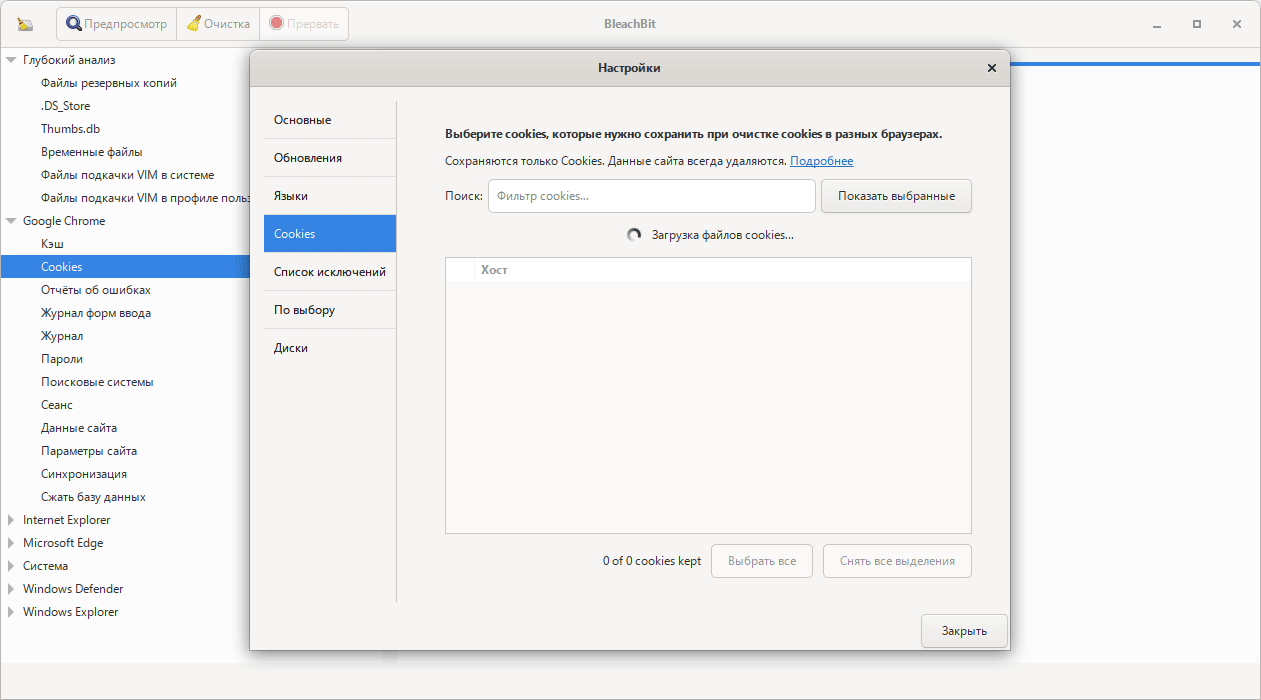This screenshot has height=700, width=1261.
Task: Click the magnifier Предпросмотр toolbar icon
Action: click(72, 23)
